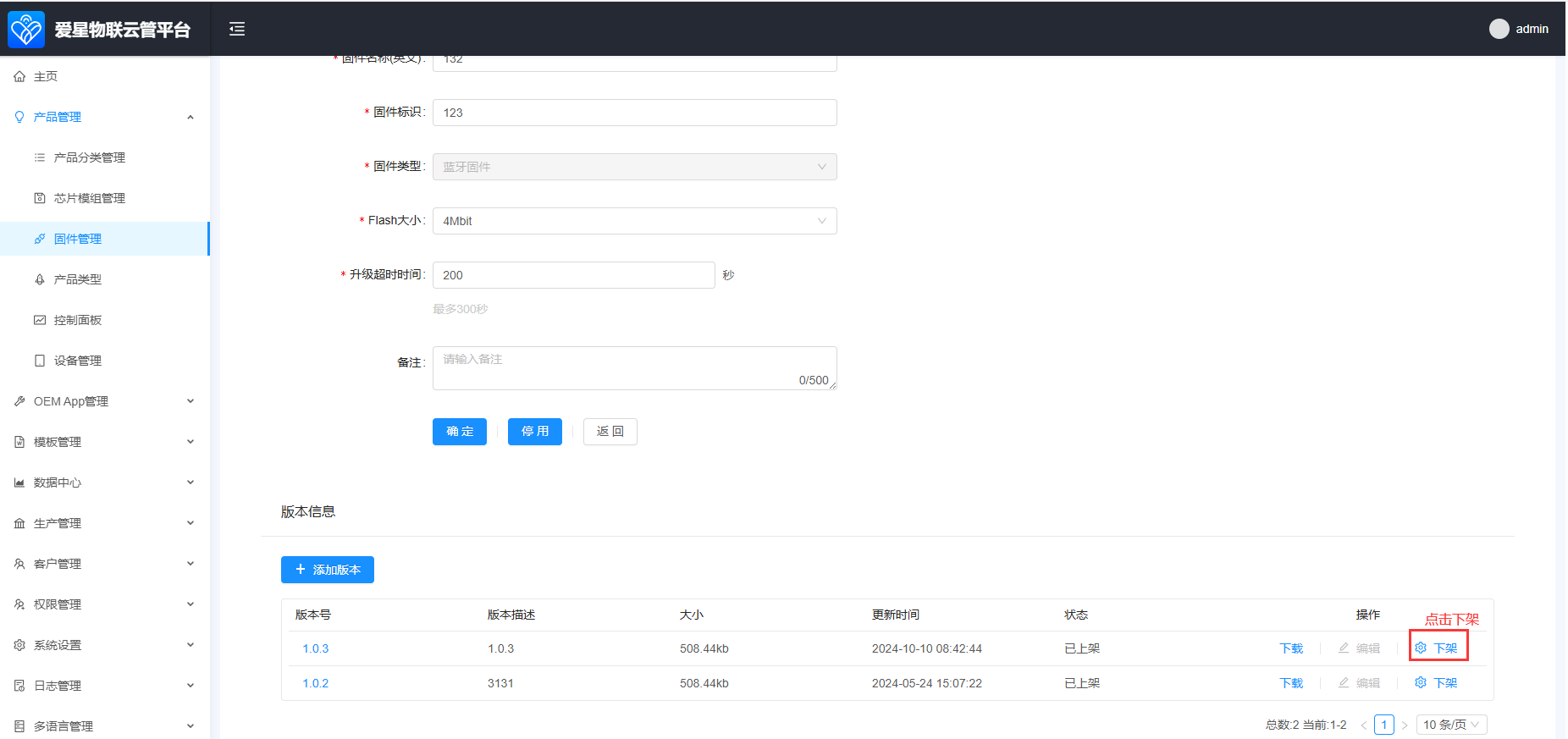Expand the 日志管理 chevron
This screenshot has width=1568, height=739.
[190, 686]
